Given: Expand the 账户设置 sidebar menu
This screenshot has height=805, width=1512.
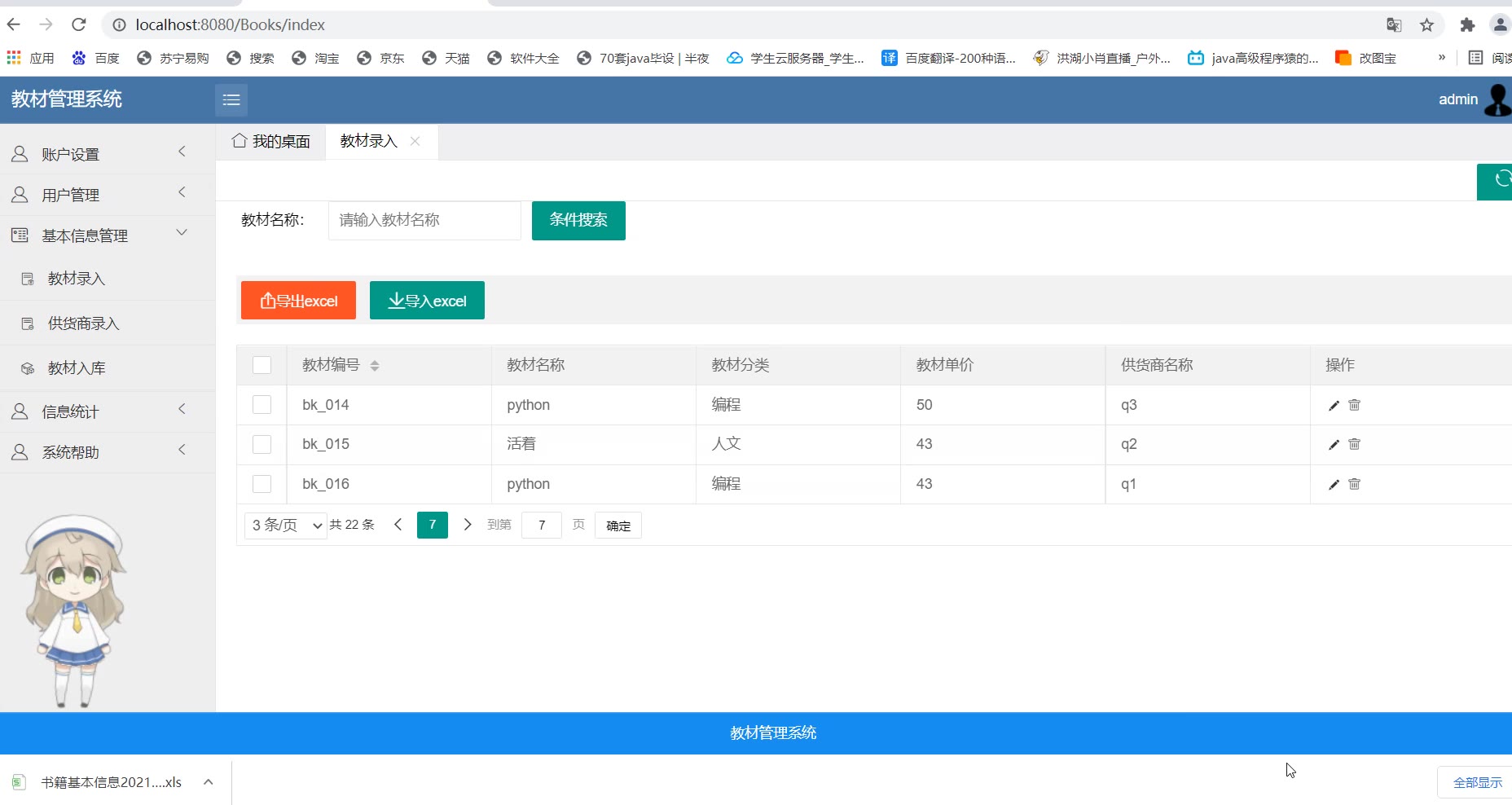Looking at the screenshot, I should click(x=108, y=154).
